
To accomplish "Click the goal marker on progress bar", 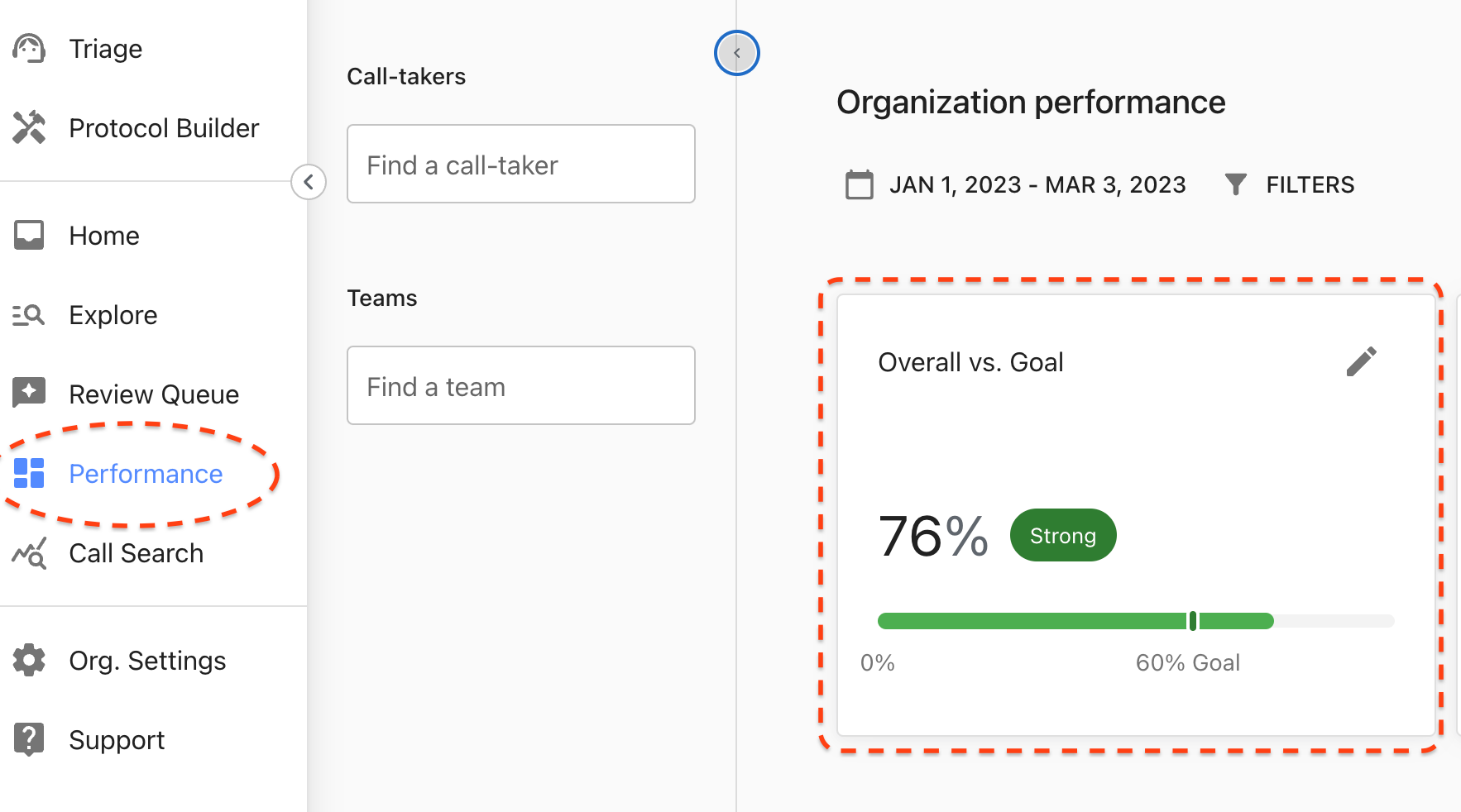I will [1192, 621].
